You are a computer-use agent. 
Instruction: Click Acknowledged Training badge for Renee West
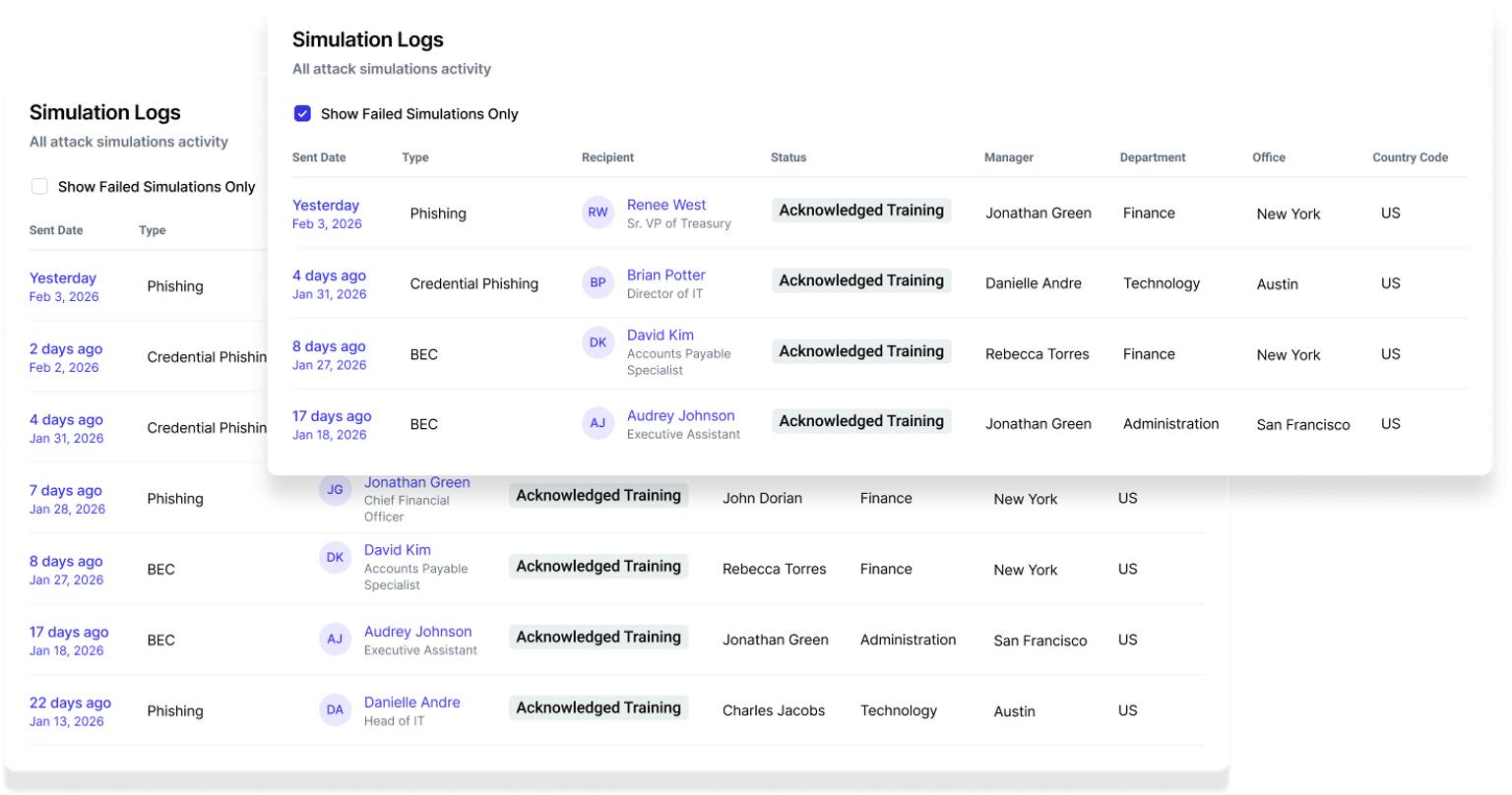(861, 211)
